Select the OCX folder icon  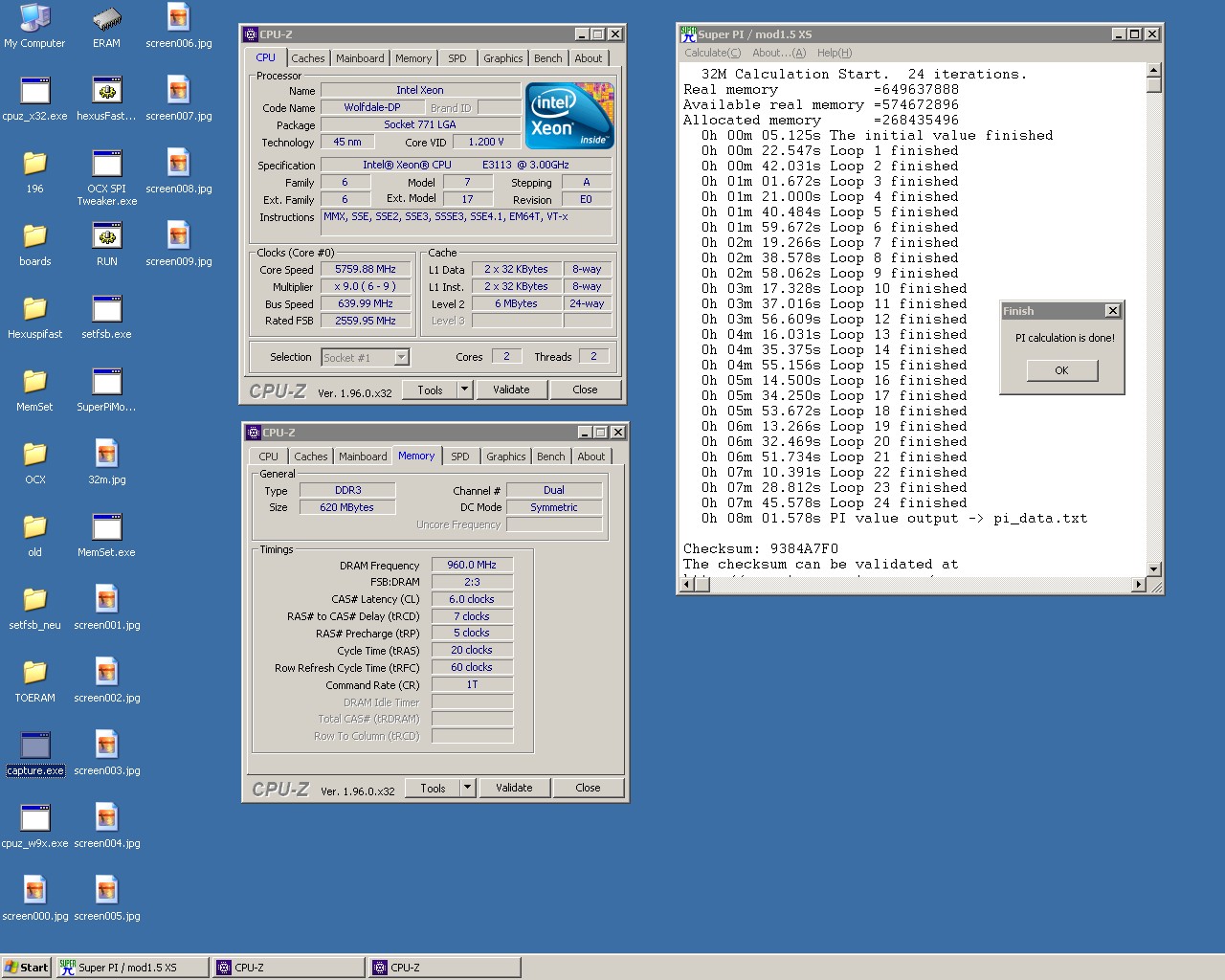[x=34, y=462]
